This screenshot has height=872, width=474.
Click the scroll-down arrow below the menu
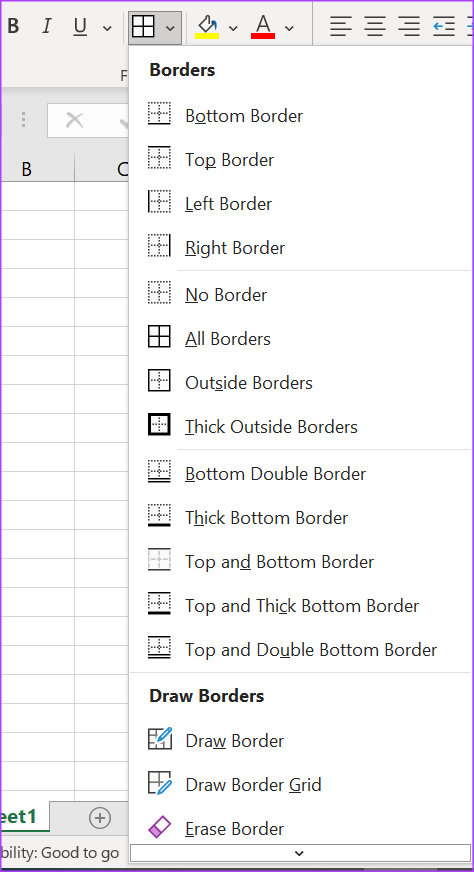click(299, 853)
